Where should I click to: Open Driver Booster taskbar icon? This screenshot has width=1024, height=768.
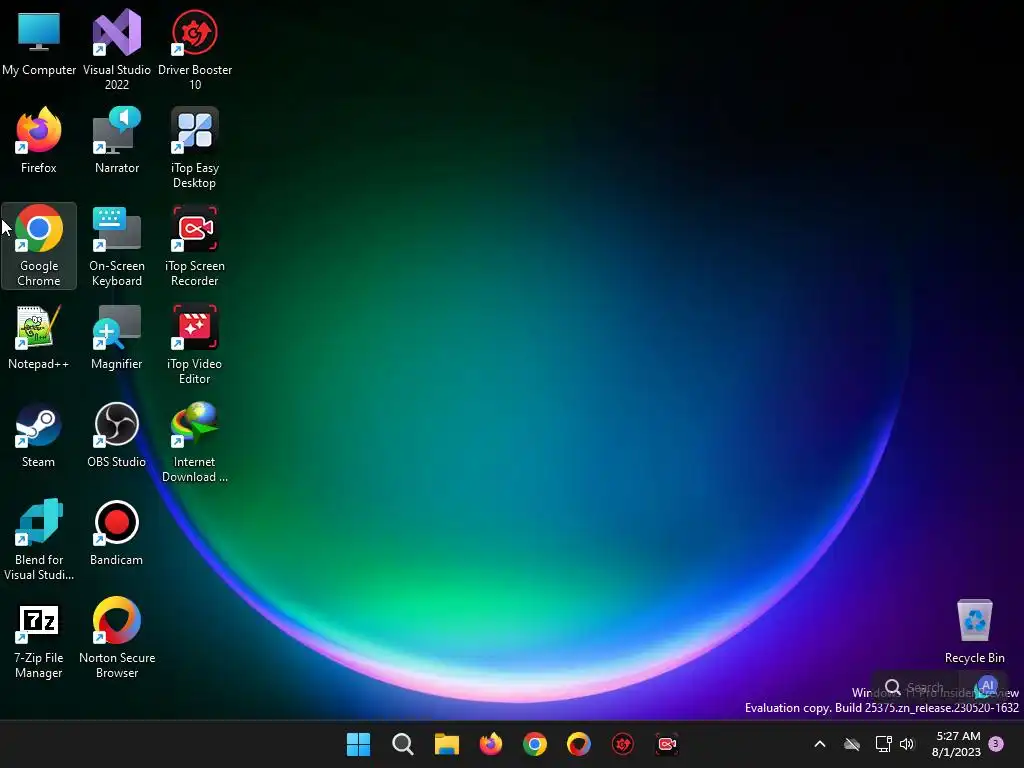click(x=622, y=744)
